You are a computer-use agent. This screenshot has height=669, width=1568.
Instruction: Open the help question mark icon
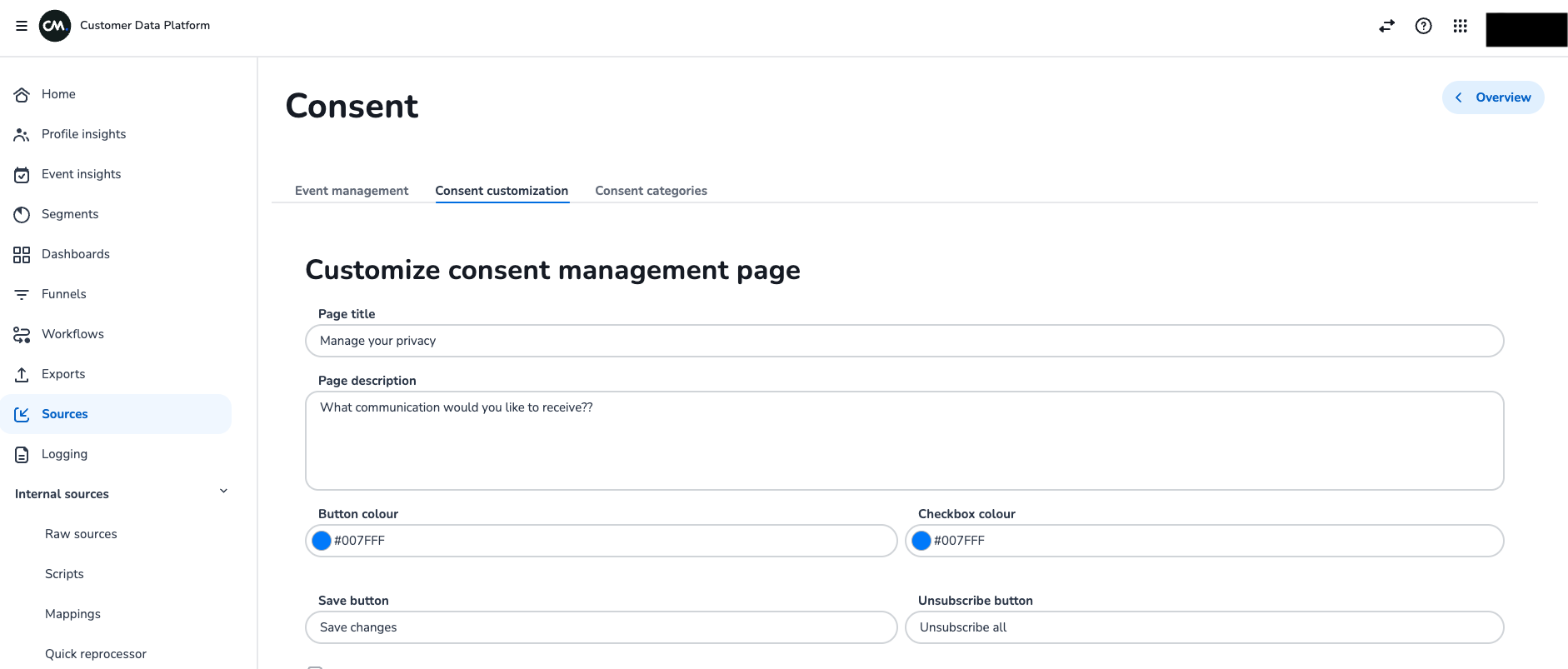(x=1424, y=26)
